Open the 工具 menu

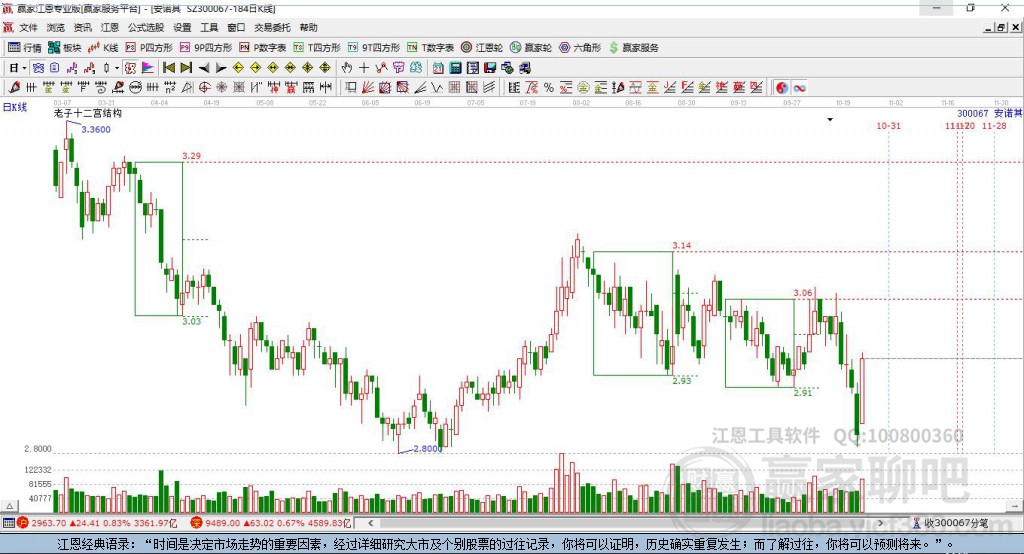click(x=209, y=27)
